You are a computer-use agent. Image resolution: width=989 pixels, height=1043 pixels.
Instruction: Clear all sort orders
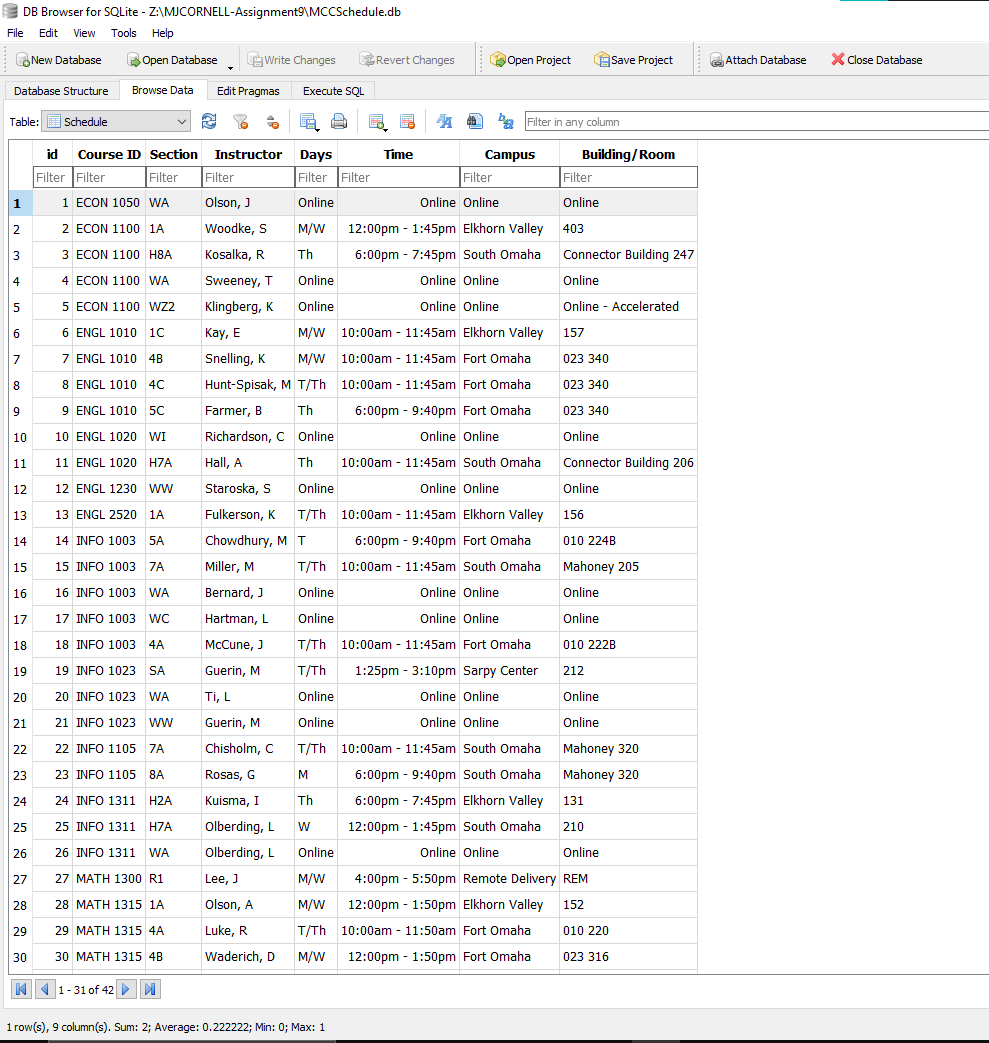(x=272, y=121)
